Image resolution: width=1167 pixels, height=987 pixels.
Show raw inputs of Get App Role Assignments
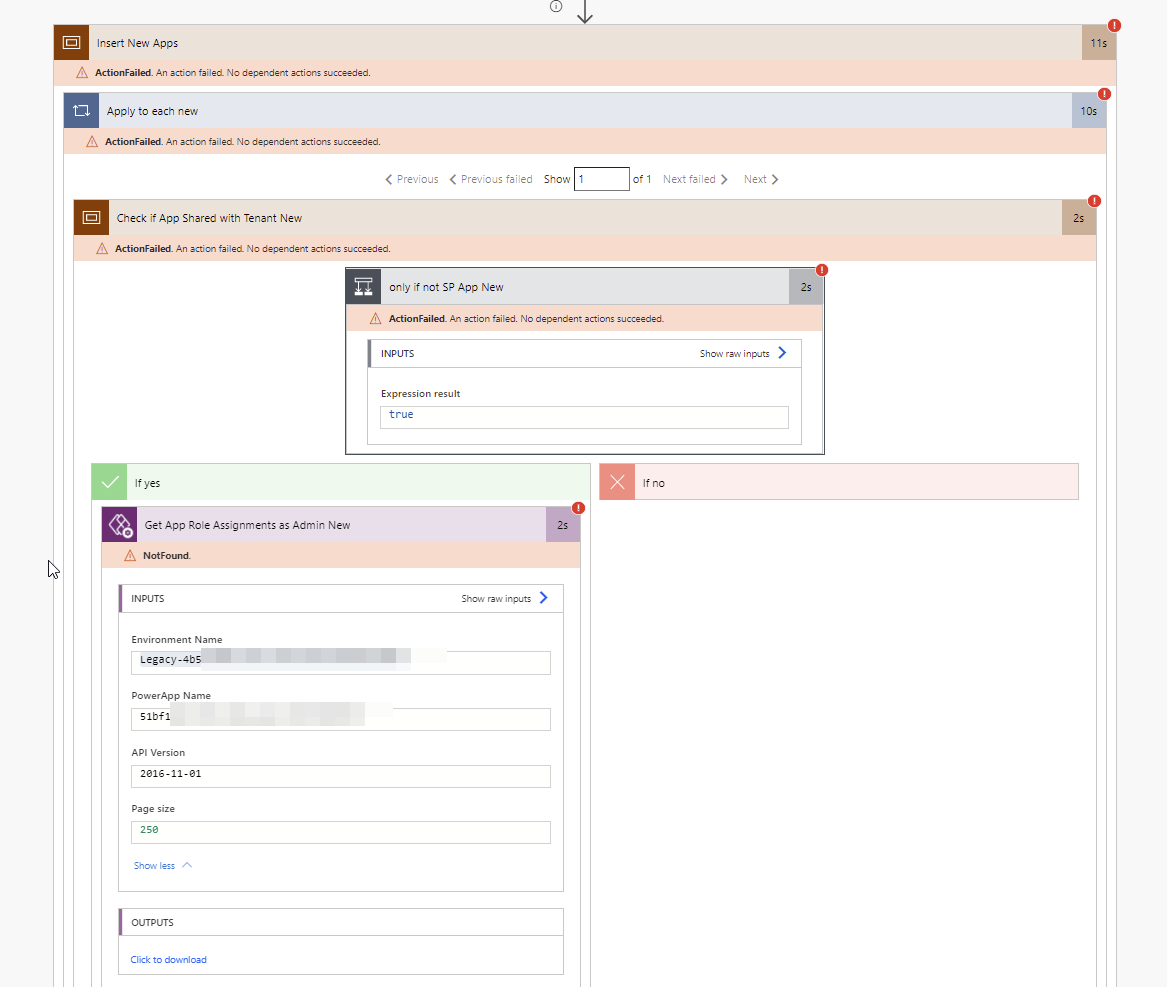tap(505, 598)
